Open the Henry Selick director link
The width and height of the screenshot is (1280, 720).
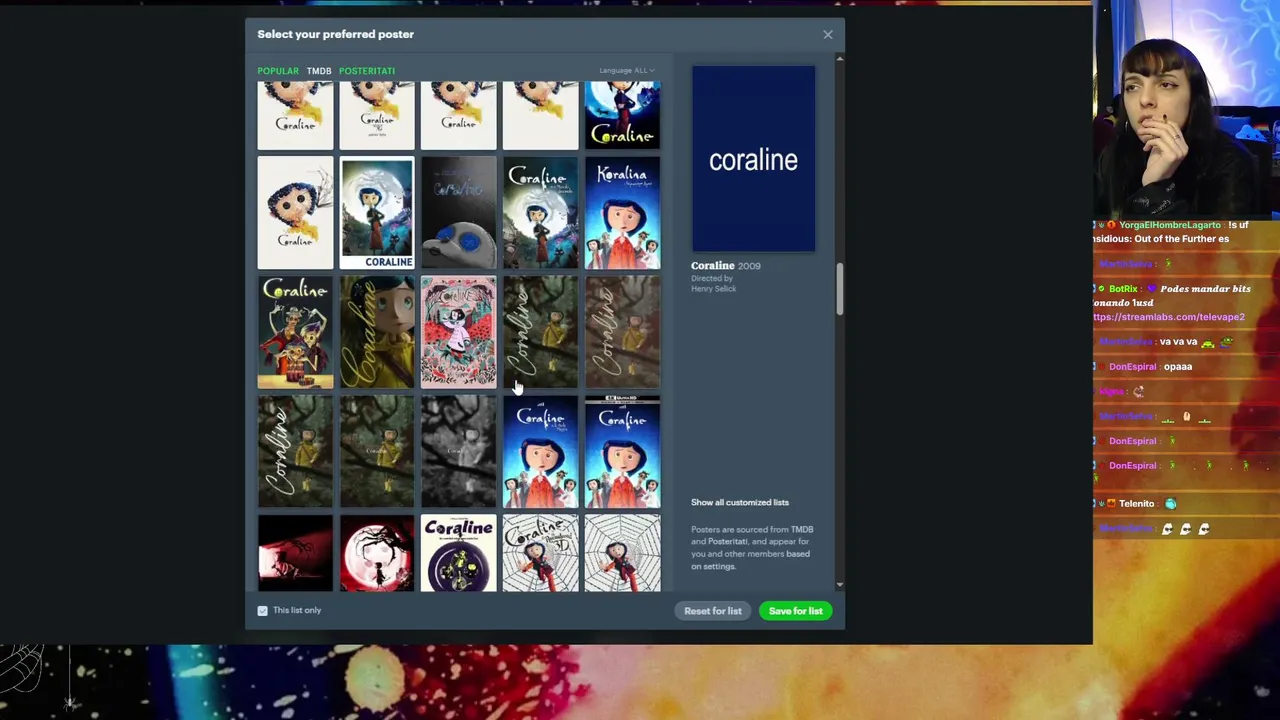click(713, 289)
